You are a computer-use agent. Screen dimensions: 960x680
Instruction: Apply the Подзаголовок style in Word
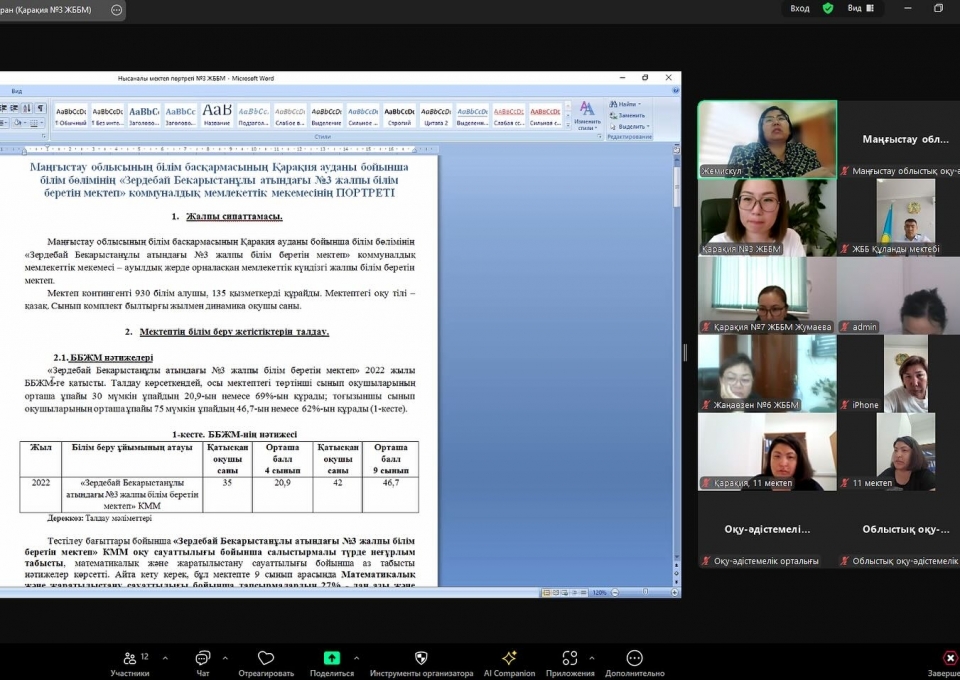click(x=253, y=115)
